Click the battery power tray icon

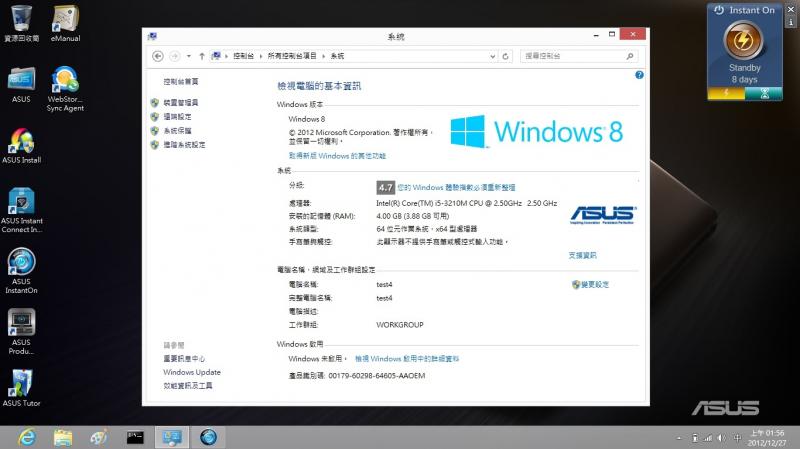(x=695, y=438)
